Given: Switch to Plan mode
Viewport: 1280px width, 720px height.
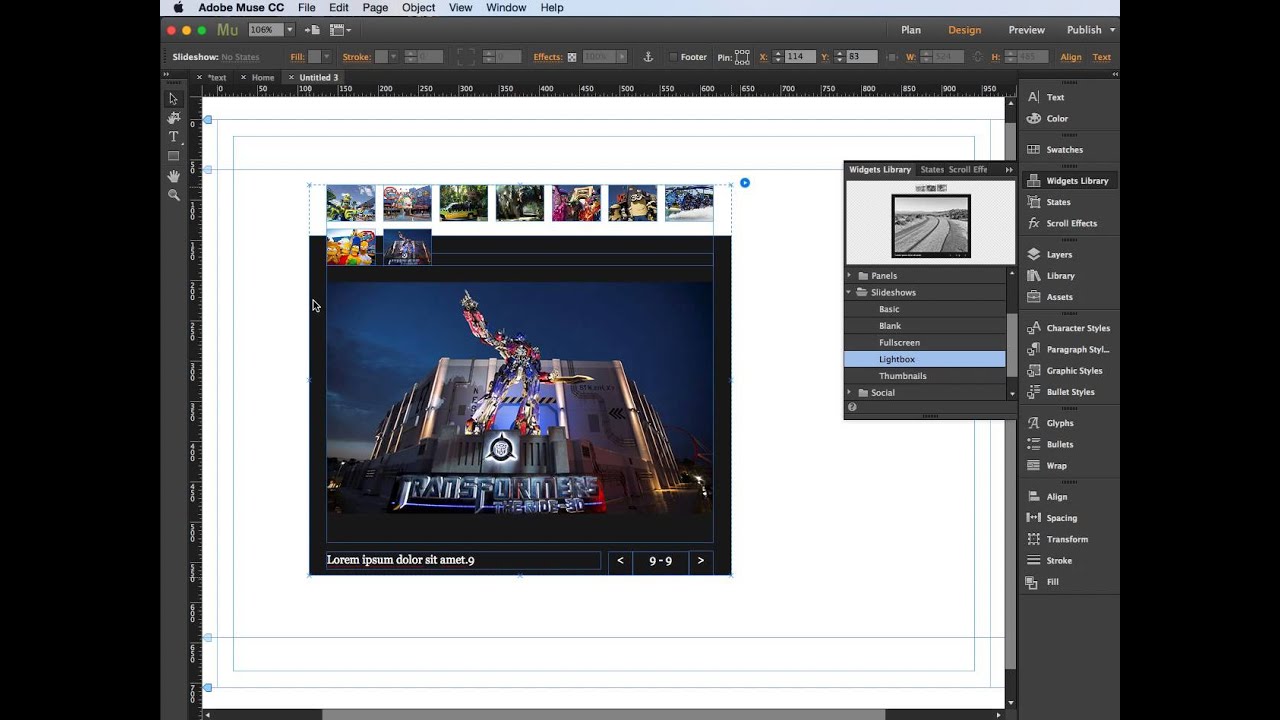Looking at the screenshot, I should [911, 30].
